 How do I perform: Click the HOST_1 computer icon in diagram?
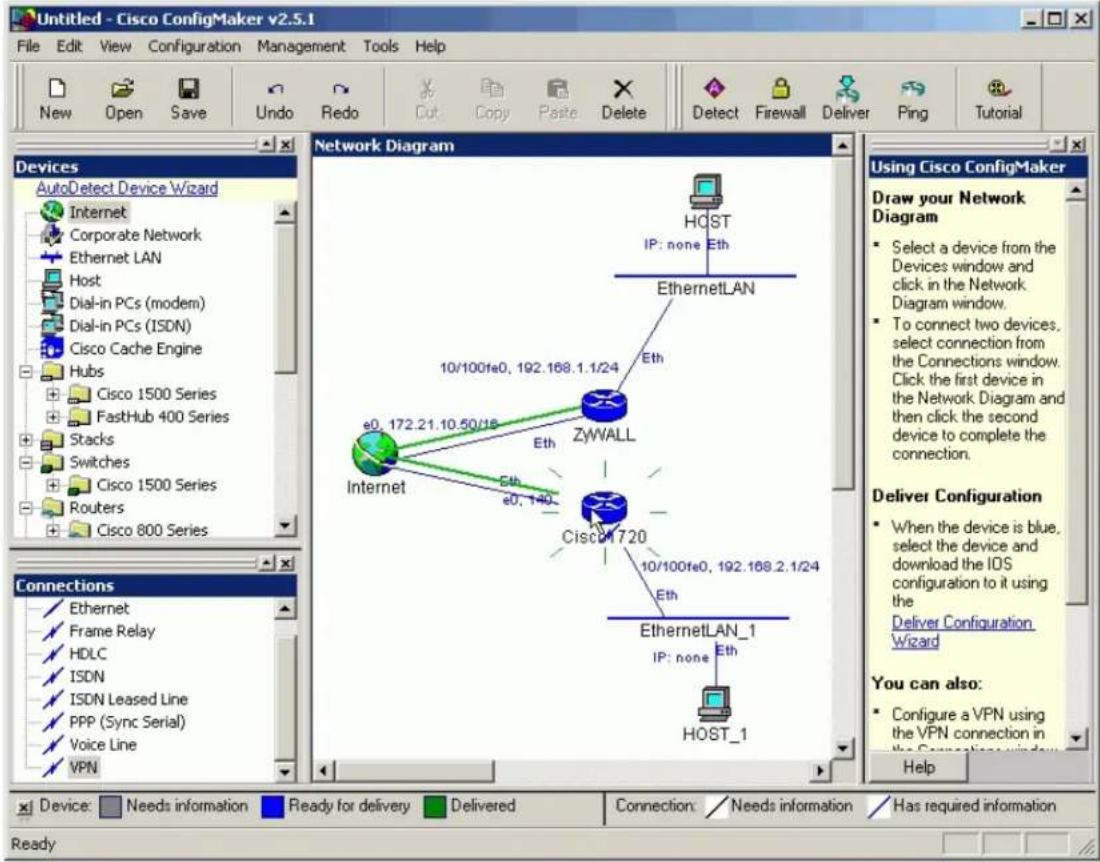point(715,703)
